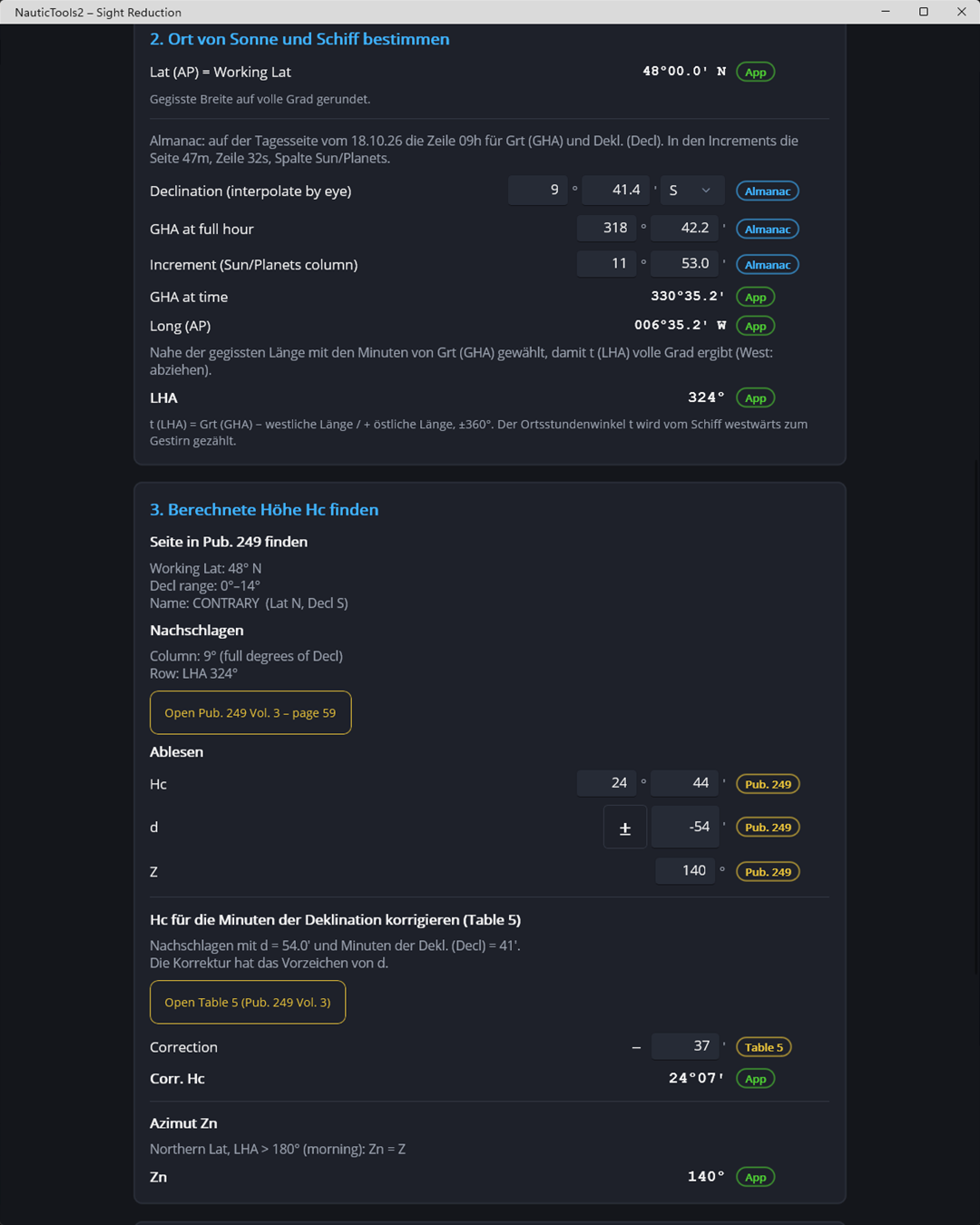Image resolution: width=980 pixels, height=1225 pixels.
Task: Open Table 5 (Pub. 249 Vol. 3)
Action: tap(248, 1002)
